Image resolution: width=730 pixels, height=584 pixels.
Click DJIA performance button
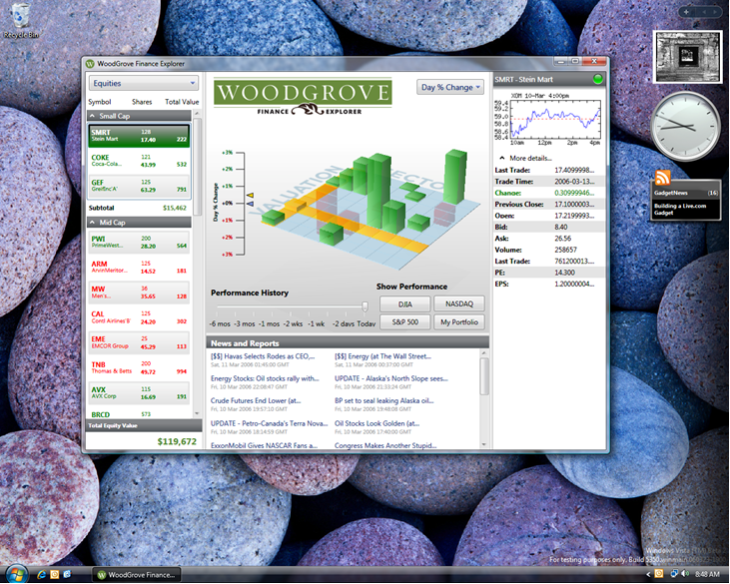point(405,304)
